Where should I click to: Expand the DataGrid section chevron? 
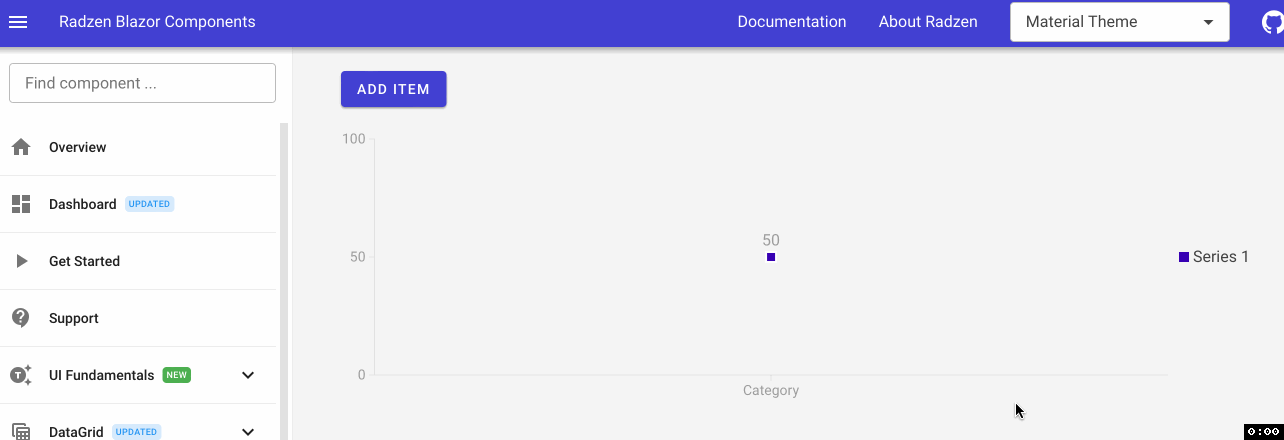pos(248,432)
